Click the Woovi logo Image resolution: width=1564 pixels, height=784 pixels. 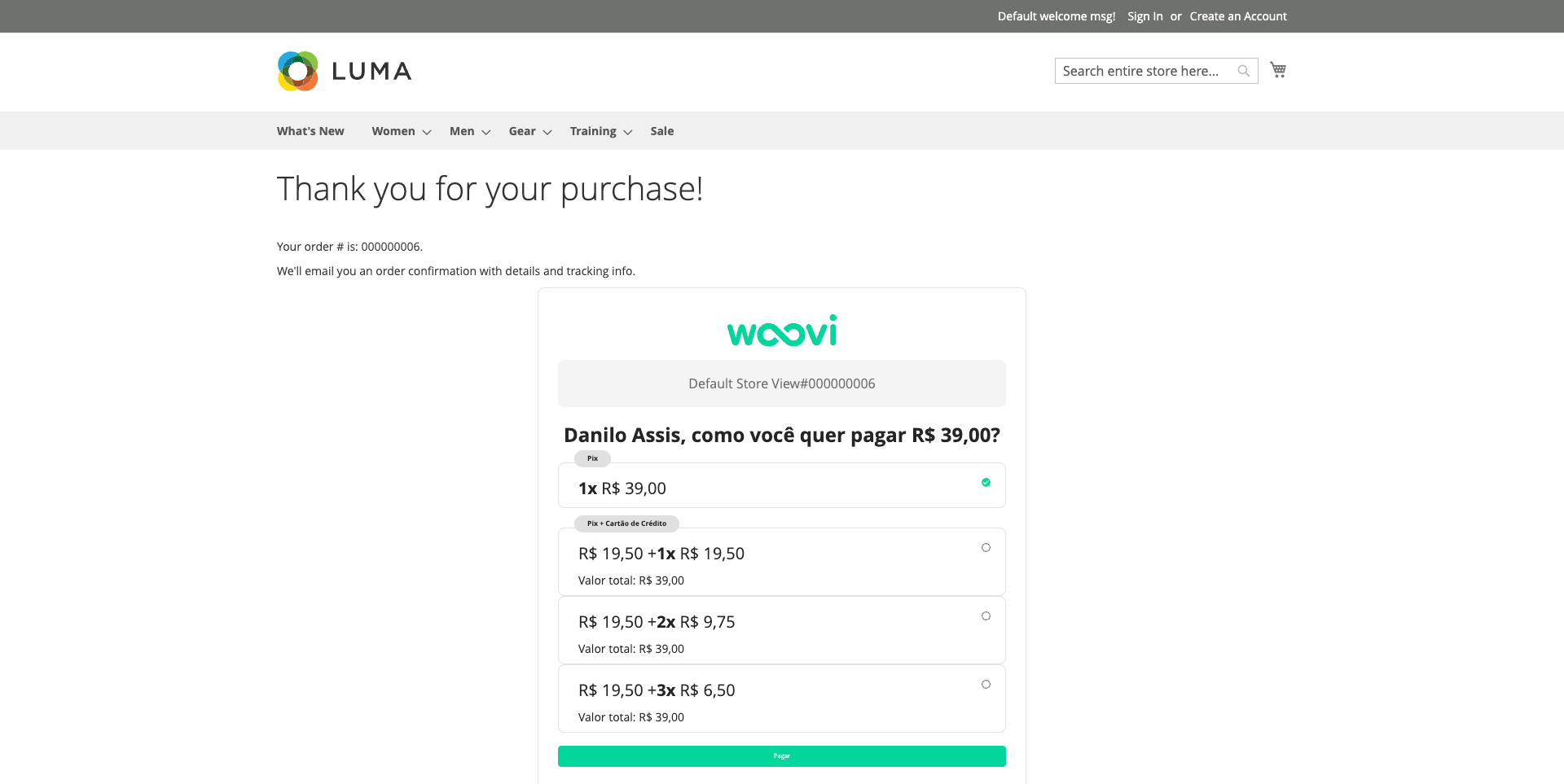pos(782,331)
